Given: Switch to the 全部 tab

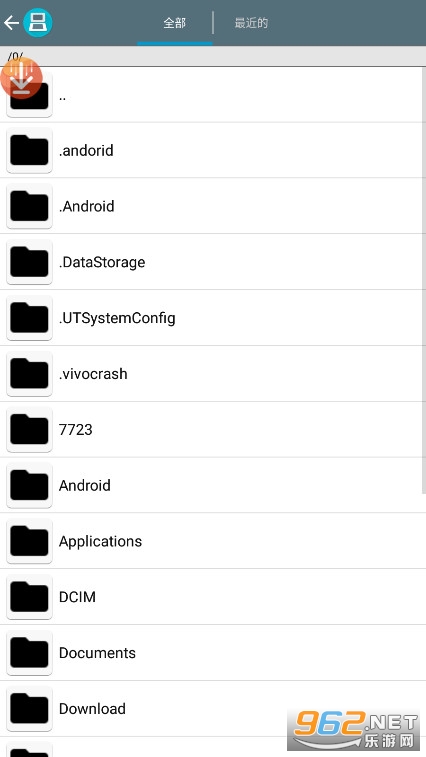Looking at the screenshot, I should pos(174,23).
